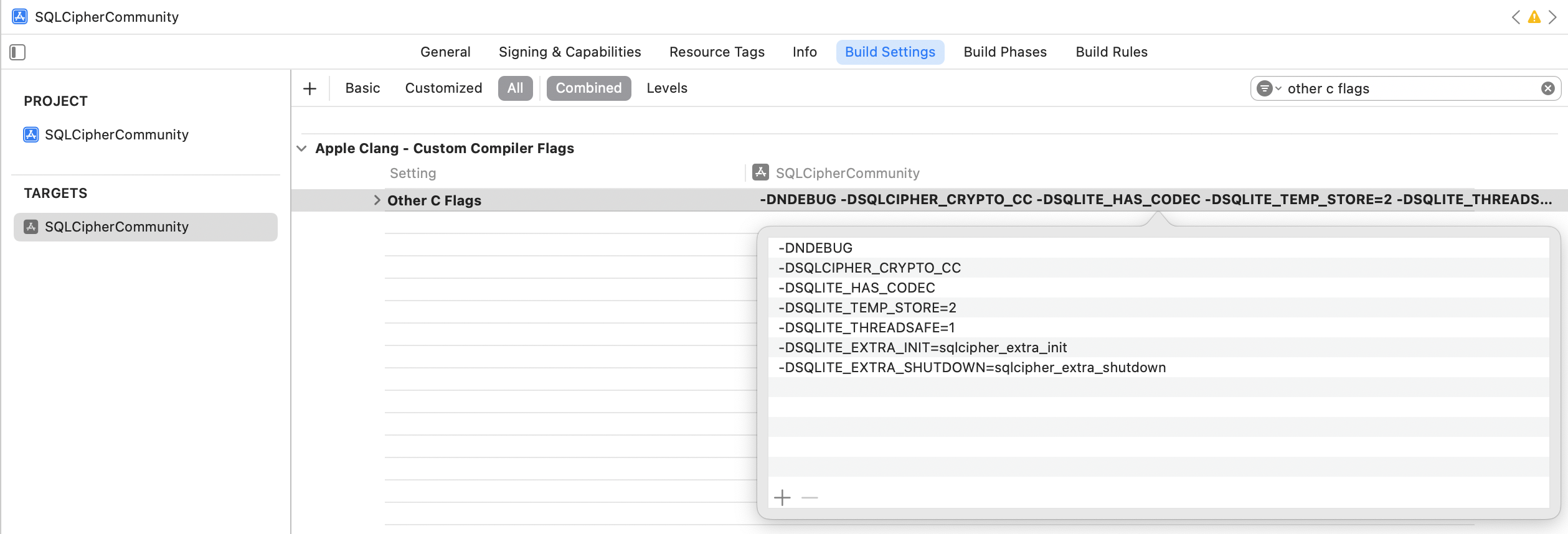
Task: Click the Other C Flags setting name
Action: click(x=434, y=200)
